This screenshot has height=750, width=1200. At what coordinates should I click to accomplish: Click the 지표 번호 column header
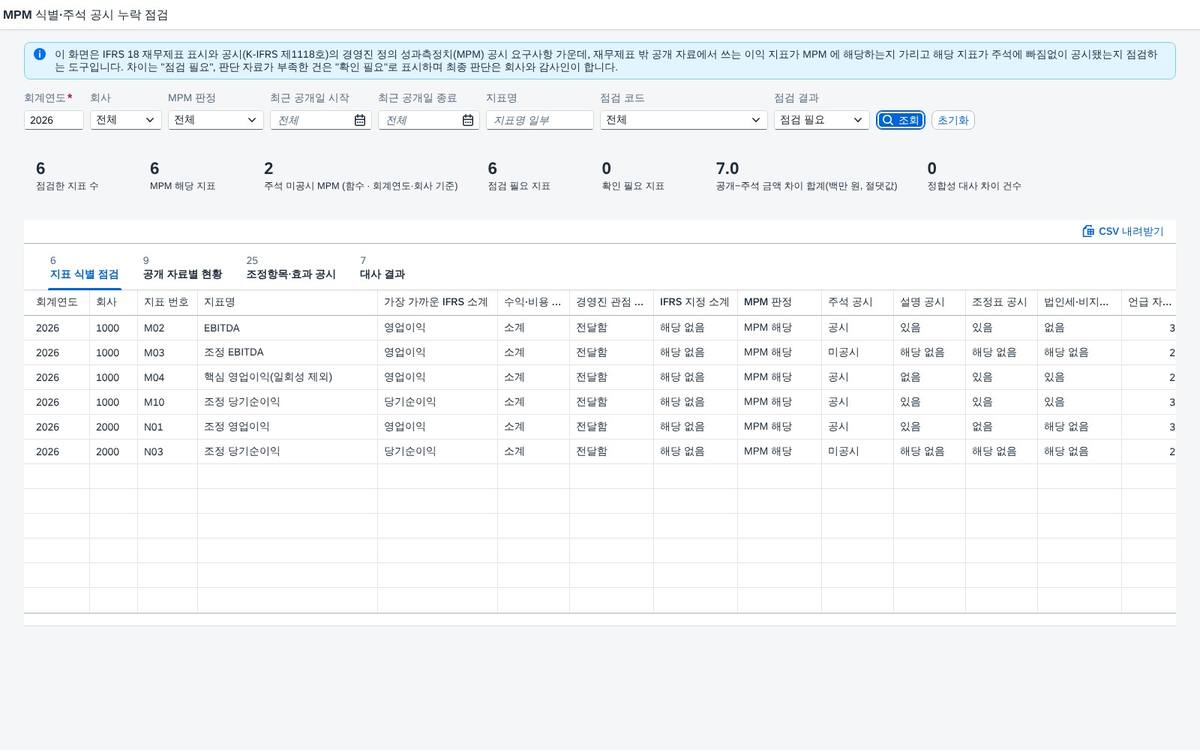pos(167,302)
